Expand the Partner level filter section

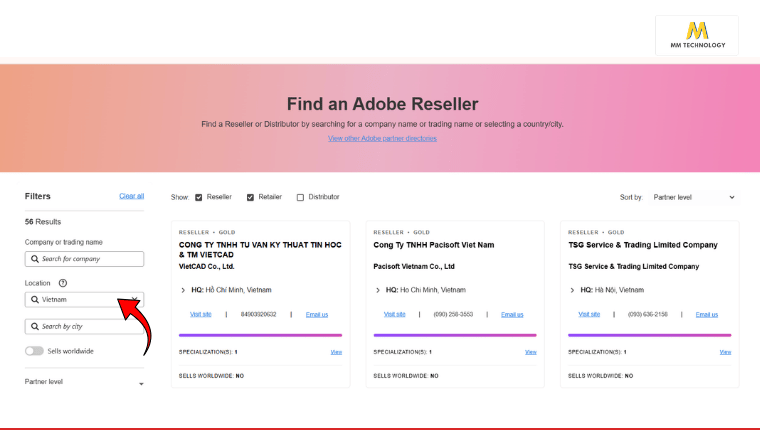point(84,382)
